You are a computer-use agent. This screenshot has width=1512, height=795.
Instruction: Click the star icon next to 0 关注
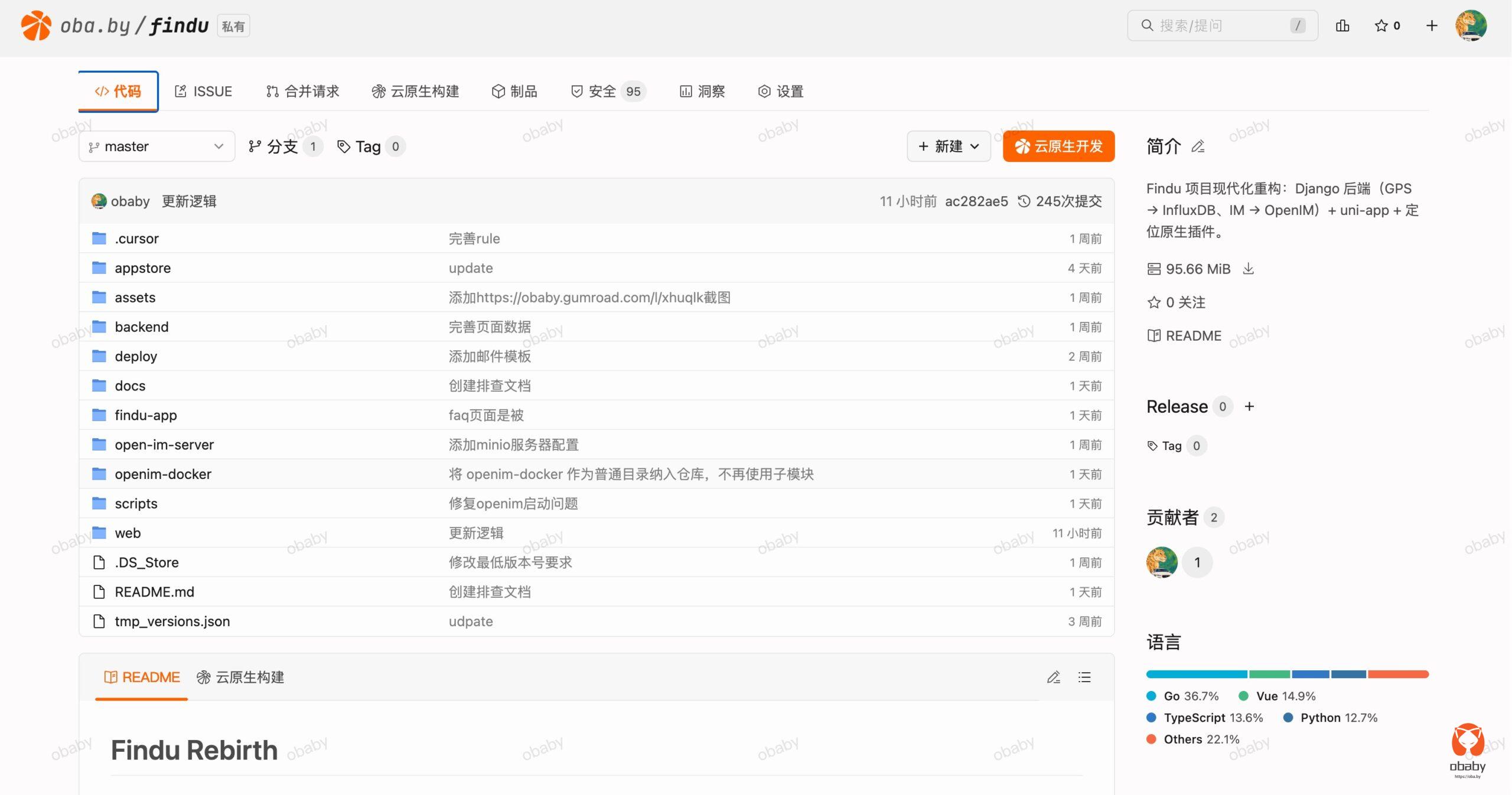click(1153, 302)
